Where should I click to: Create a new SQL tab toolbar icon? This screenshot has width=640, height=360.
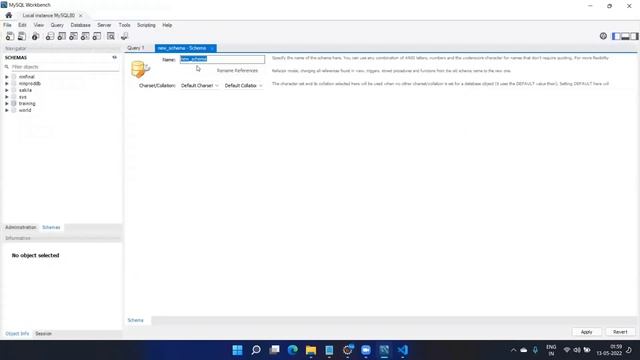coord(10,36)
